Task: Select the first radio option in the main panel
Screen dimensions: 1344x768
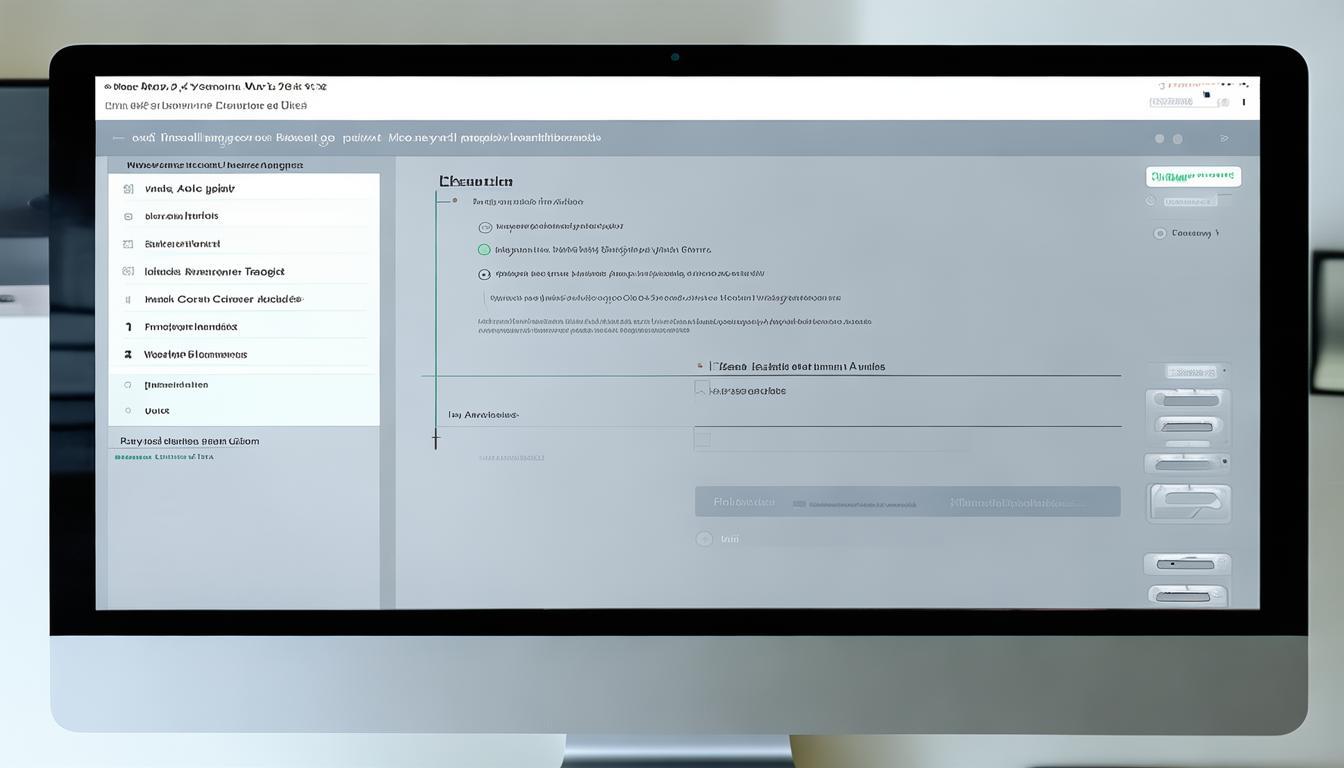Action: pyautogui.click(x=485, y=227)
